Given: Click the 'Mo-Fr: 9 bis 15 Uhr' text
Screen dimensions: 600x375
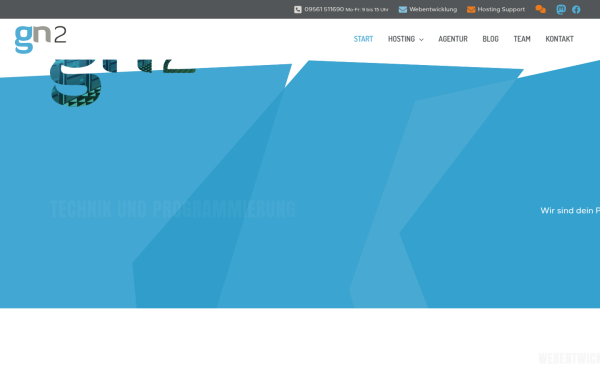Looking at the screenshot, I should click(x=367, y=10).
